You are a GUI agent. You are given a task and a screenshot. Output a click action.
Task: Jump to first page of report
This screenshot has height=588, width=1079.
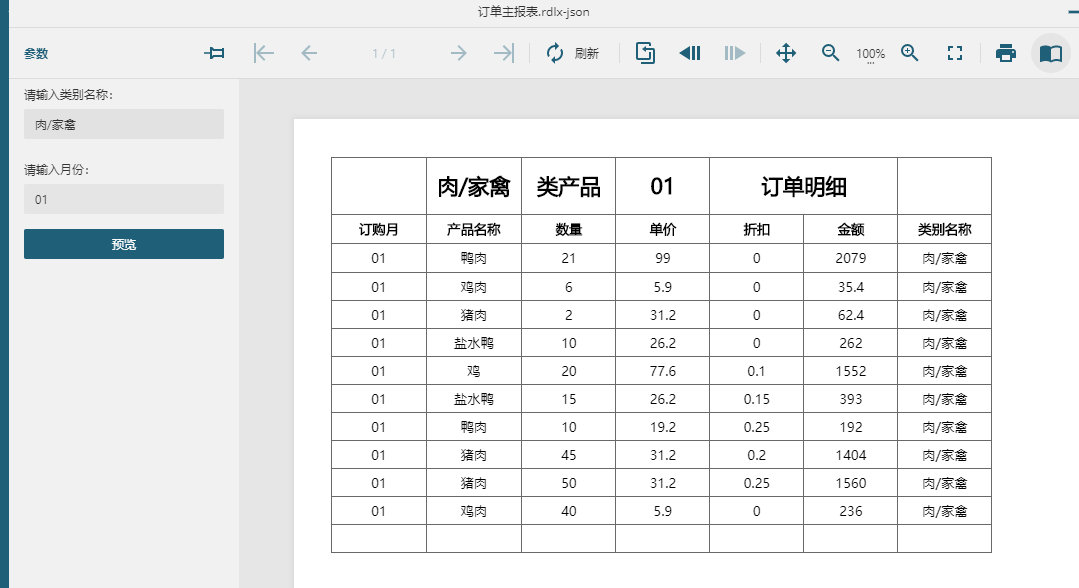pos(264,53)
